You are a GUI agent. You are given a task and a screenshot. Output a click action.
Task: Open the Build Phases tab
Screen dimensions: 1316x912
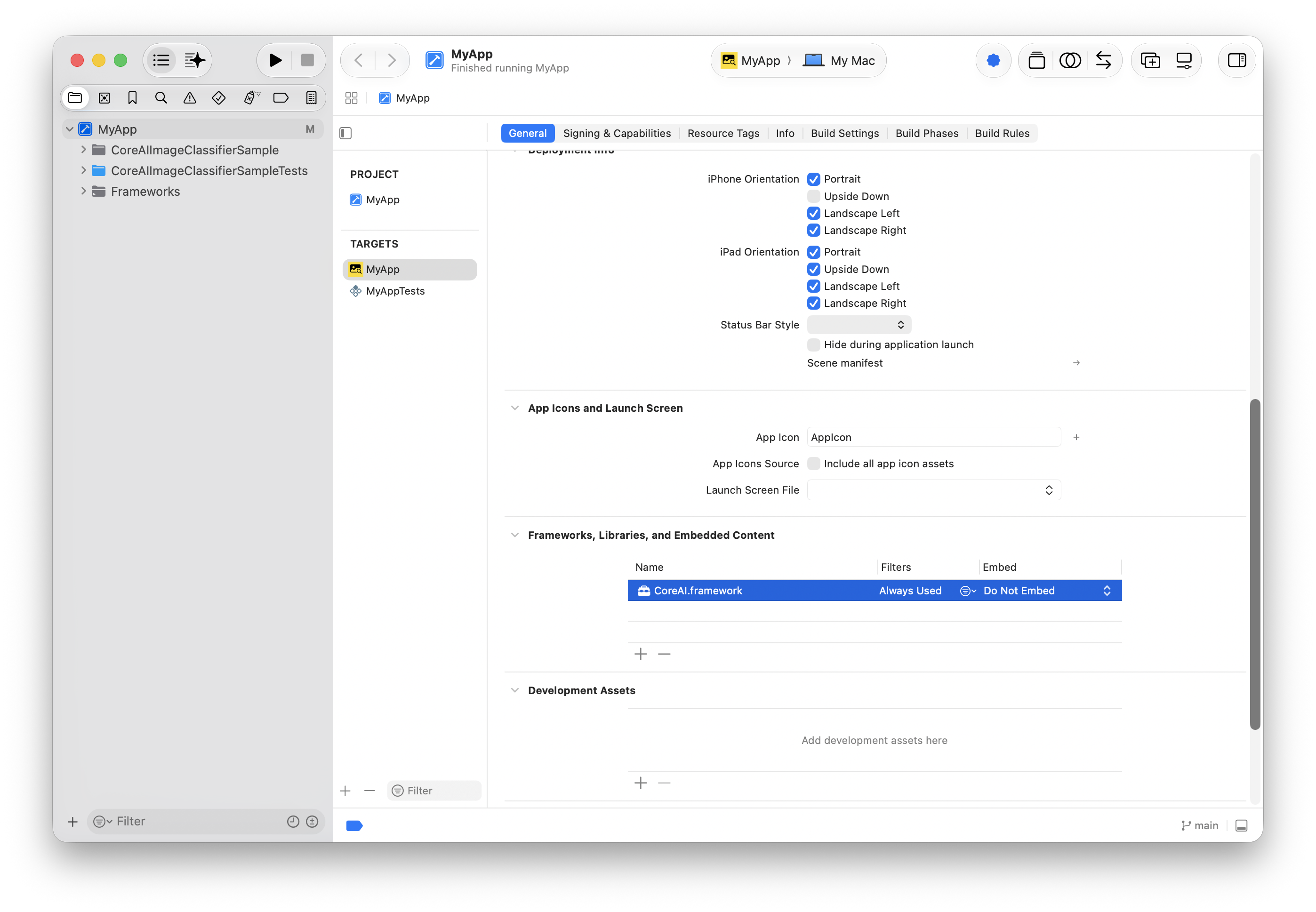tap(927, 133)
